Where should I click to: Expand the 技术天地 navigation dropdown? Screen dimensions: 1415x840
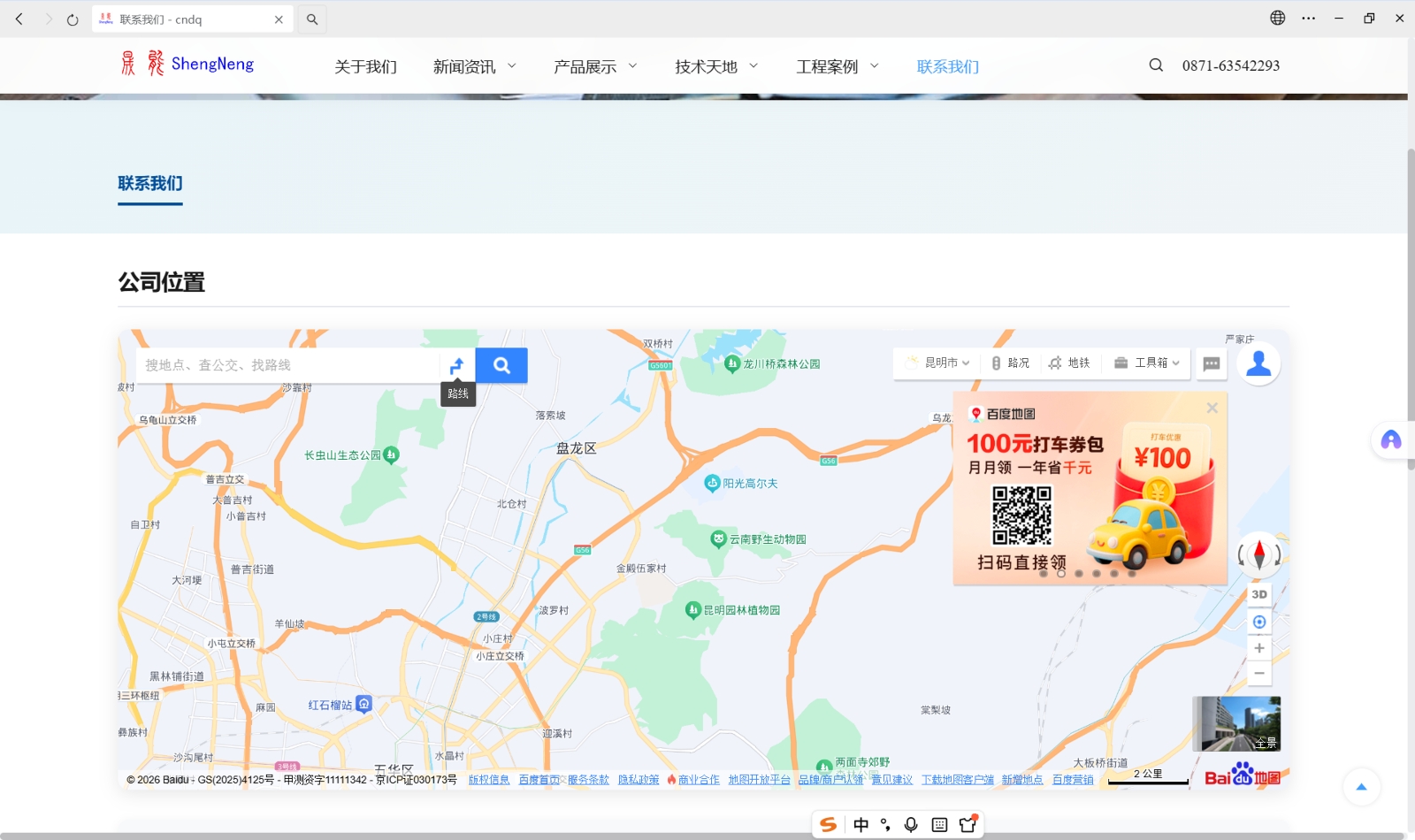pyautogui.click(x=715, y=65)
